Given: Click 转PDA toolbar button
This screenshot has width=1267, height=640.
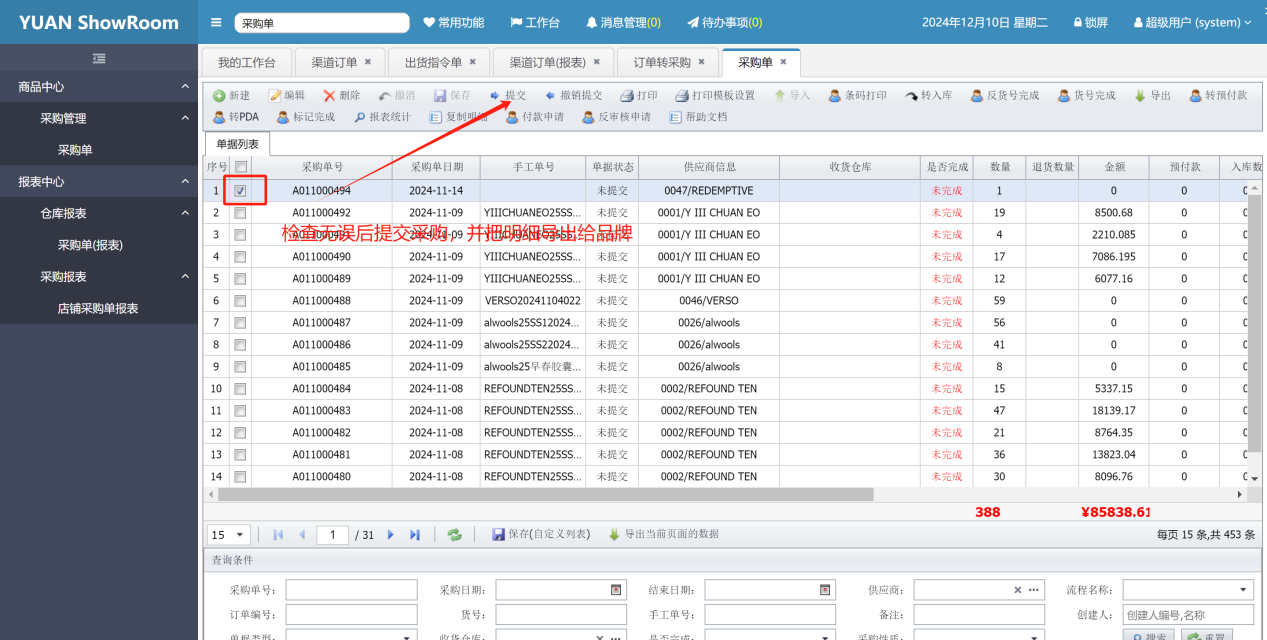Looking at the screenshot, I should [x=236, y=117].
